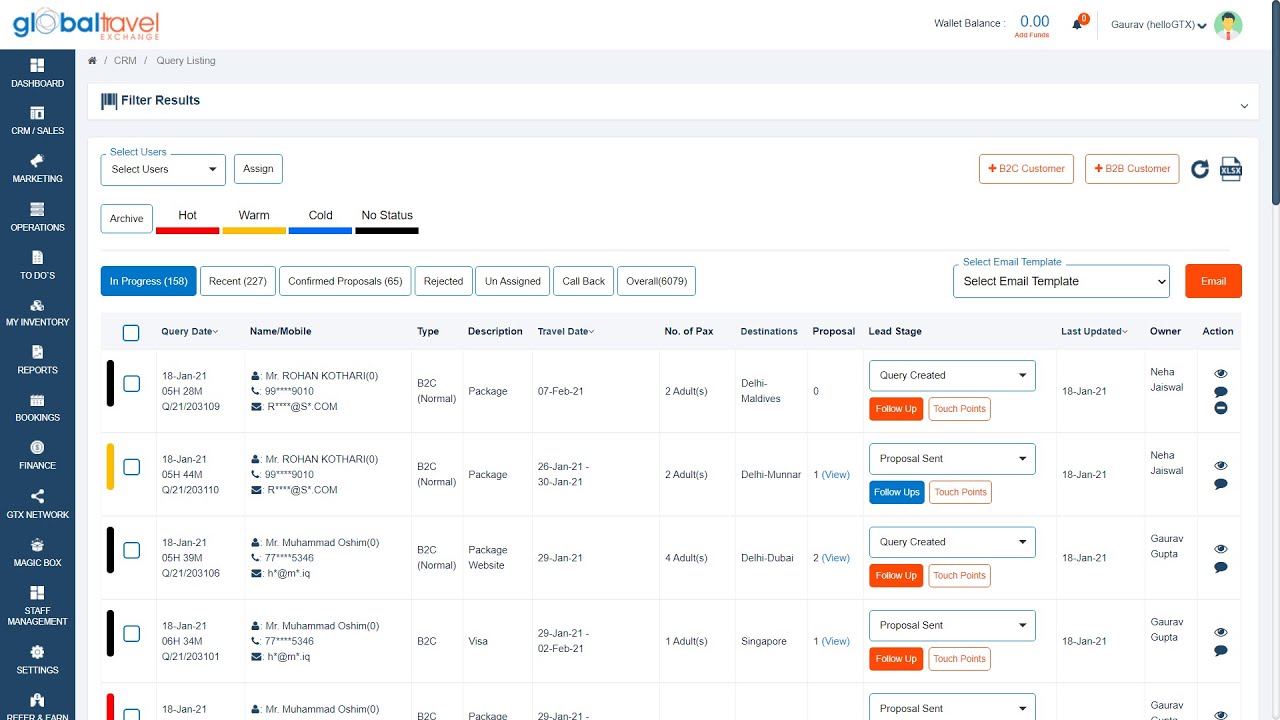Click the Assign button
Viewport: 1280px width, 720px height.
258,169
